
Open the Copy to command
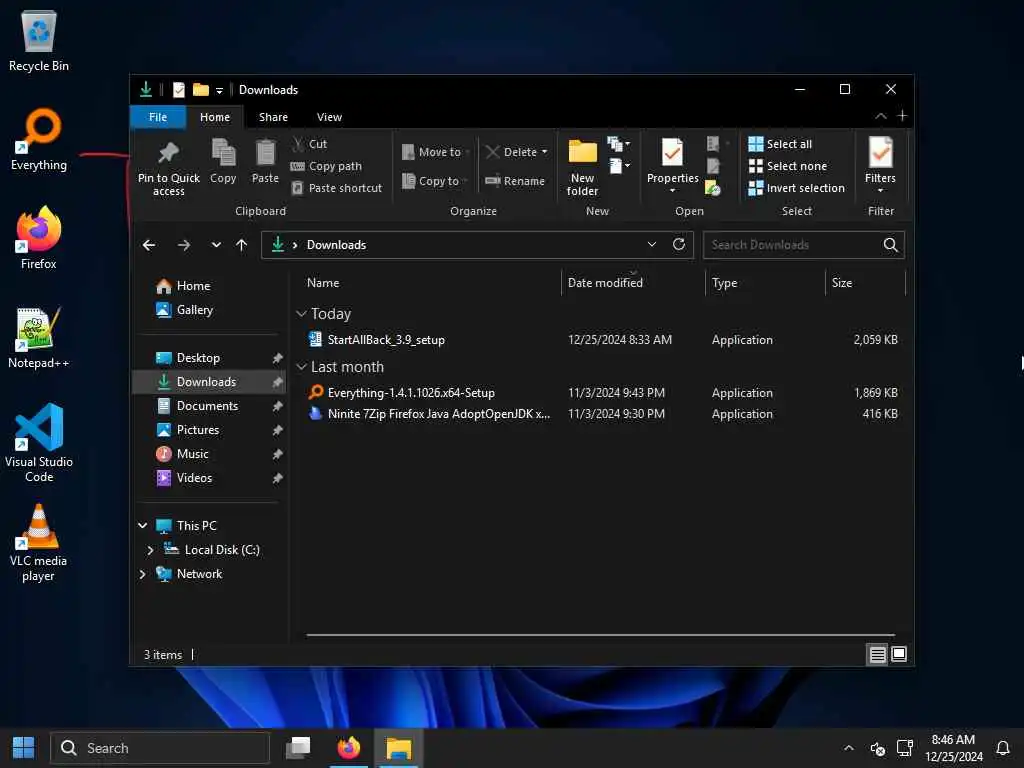[x=434, y=181]
